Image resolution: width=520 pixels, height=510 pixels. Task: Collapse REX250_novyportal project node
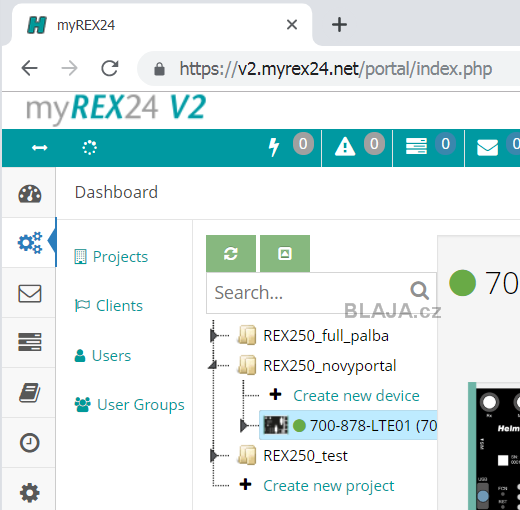pos(213,365)
